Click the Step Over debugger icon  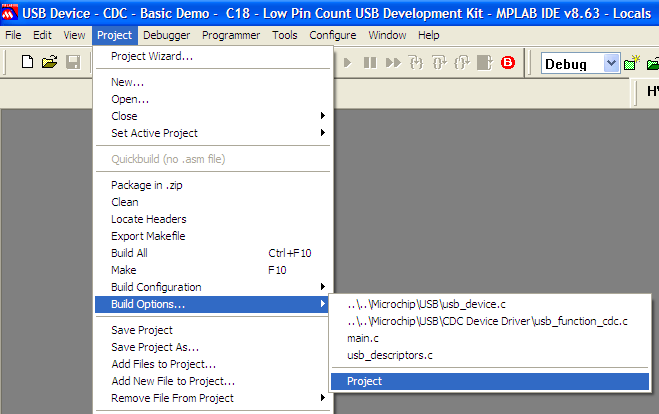pyautogui.click(x=439, y=63)
